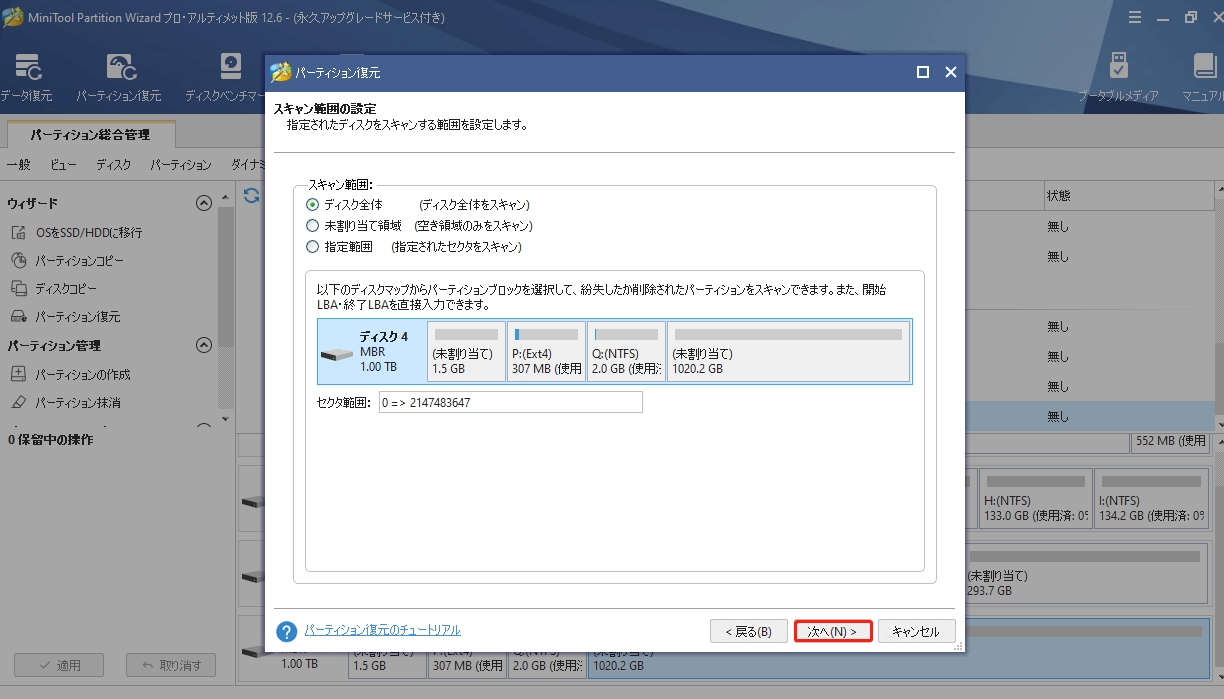This screenshot has width=1224, height=699.
Task: Collapse the ウィザード section
Action: pyautogui.click(x=204, y=203)
